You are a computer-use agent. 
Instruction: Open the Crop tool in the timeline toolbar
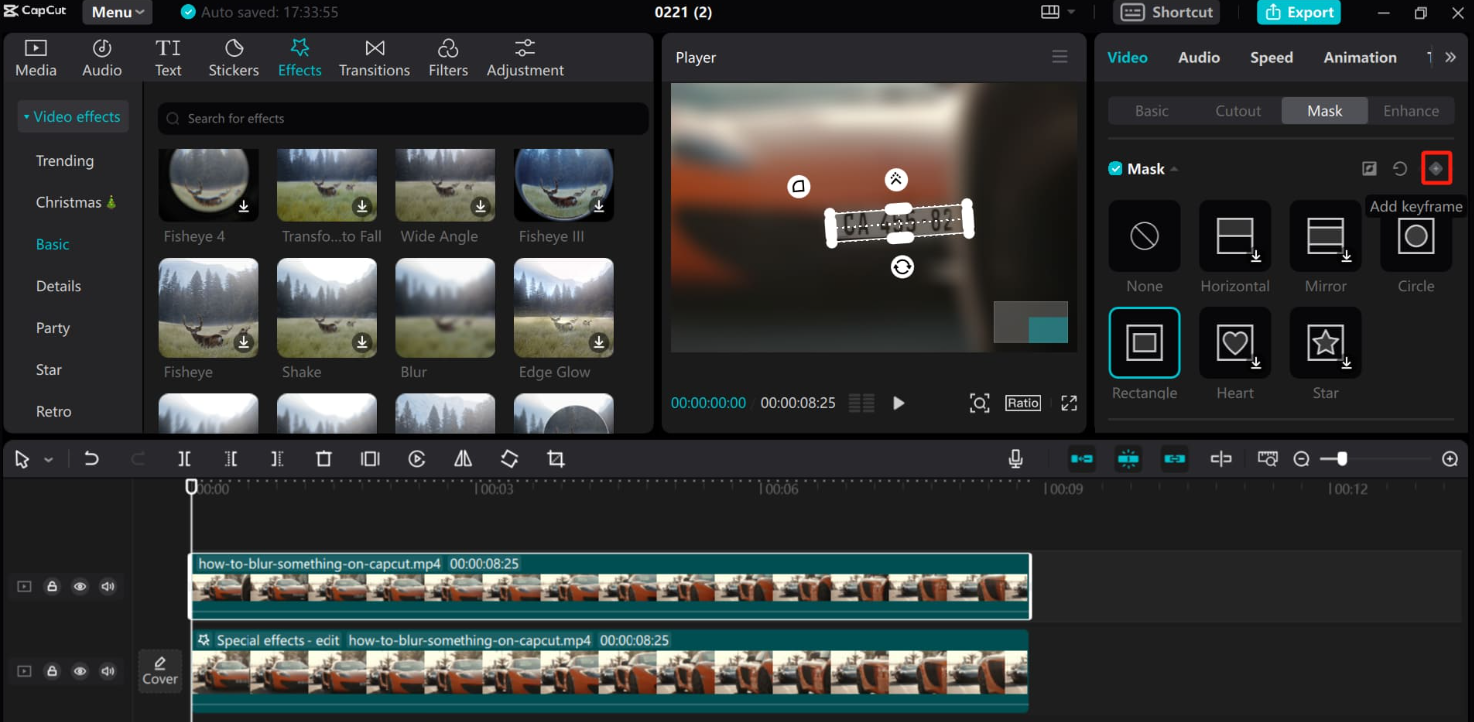point(555,458)
